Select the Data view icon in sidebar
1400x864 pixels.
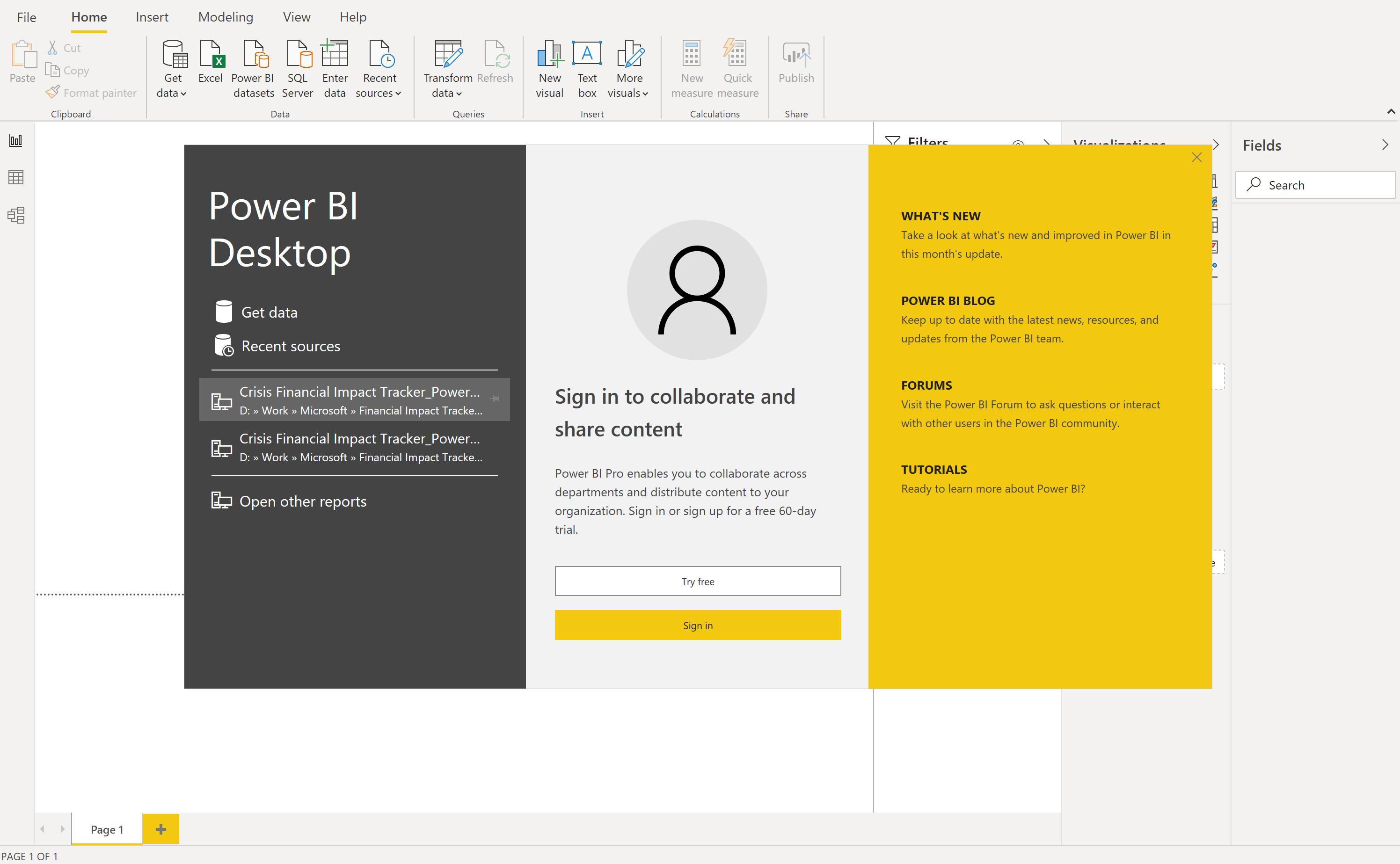tap(15, 178)
